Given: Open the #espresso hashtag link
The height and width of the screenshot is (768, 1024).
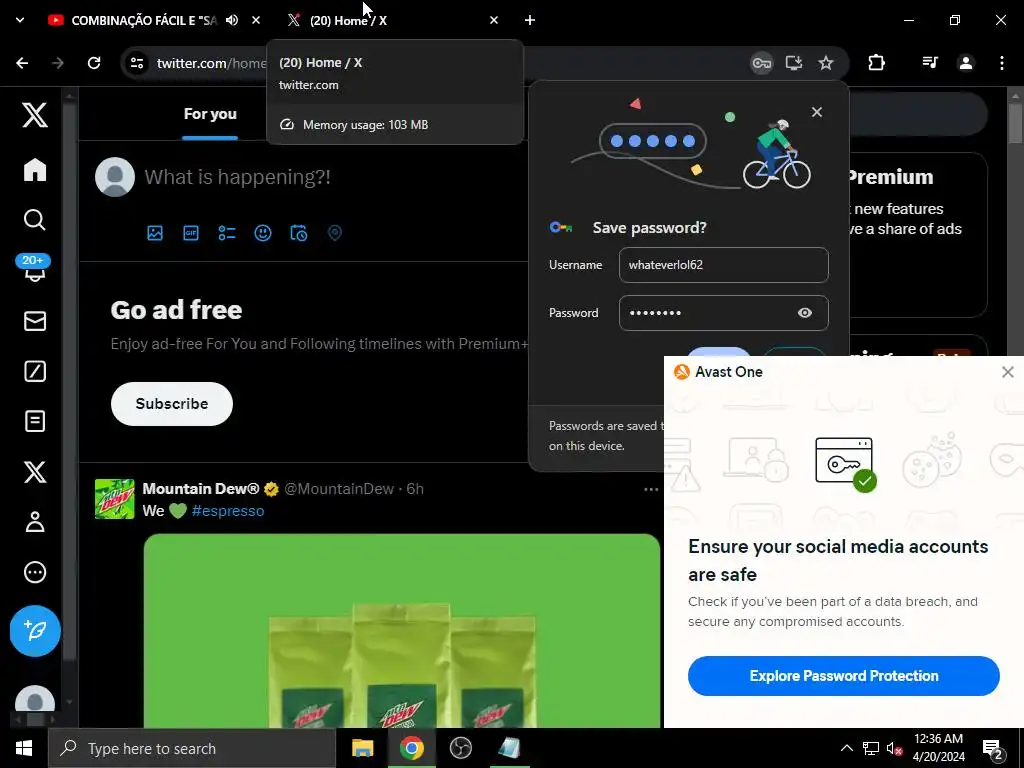Looking at the screenshot, I should [x=228, y=511].
